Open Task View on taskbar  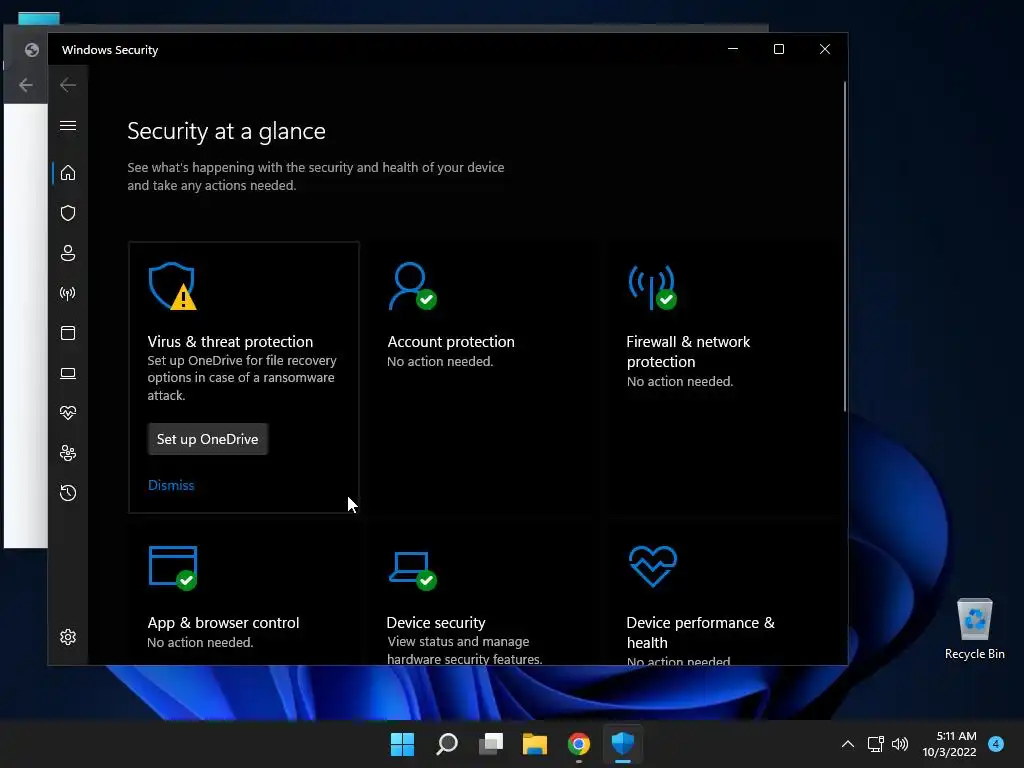tap(490, 744)
